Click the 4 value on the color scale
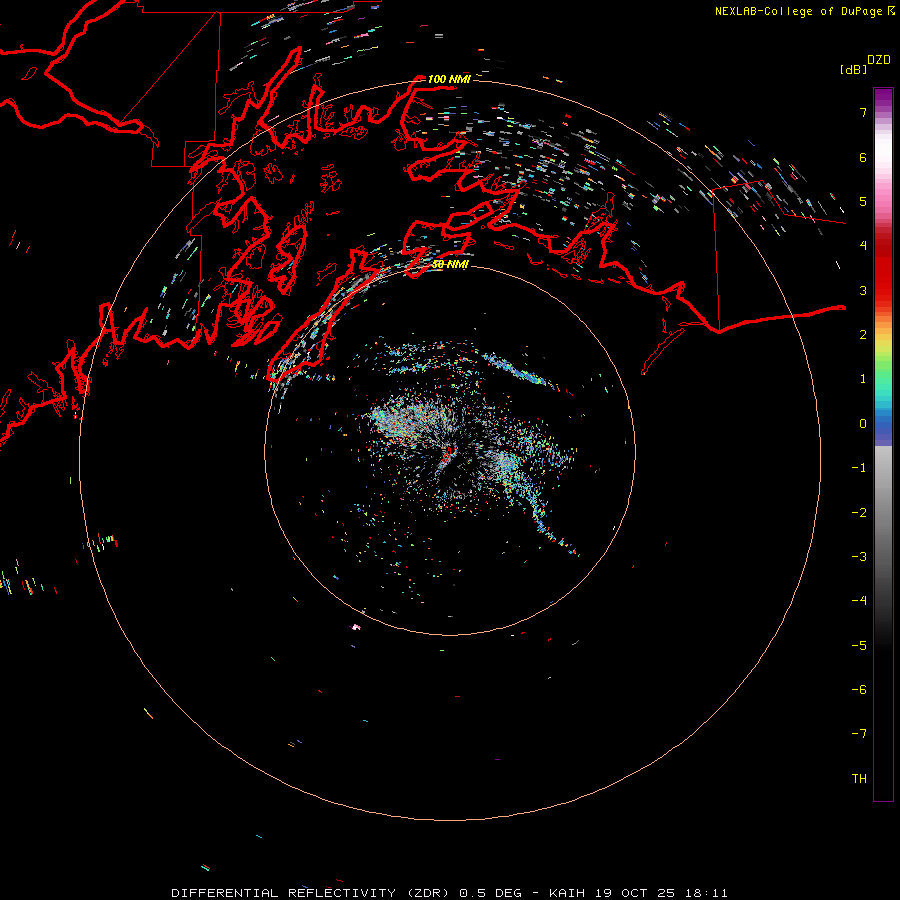900x900 pixels. pos(863,246)
